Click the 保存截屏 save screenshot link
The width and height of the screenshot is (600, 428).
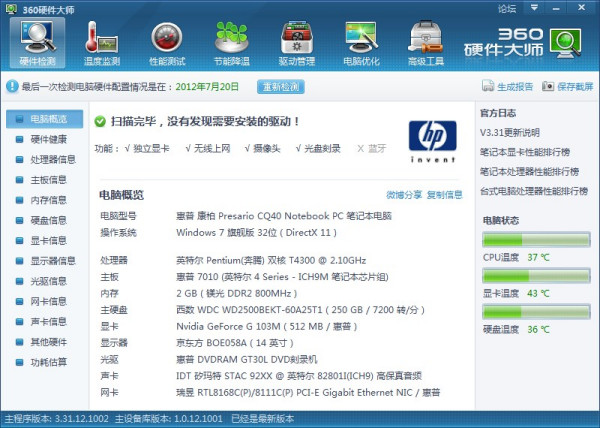coord(567,86)
